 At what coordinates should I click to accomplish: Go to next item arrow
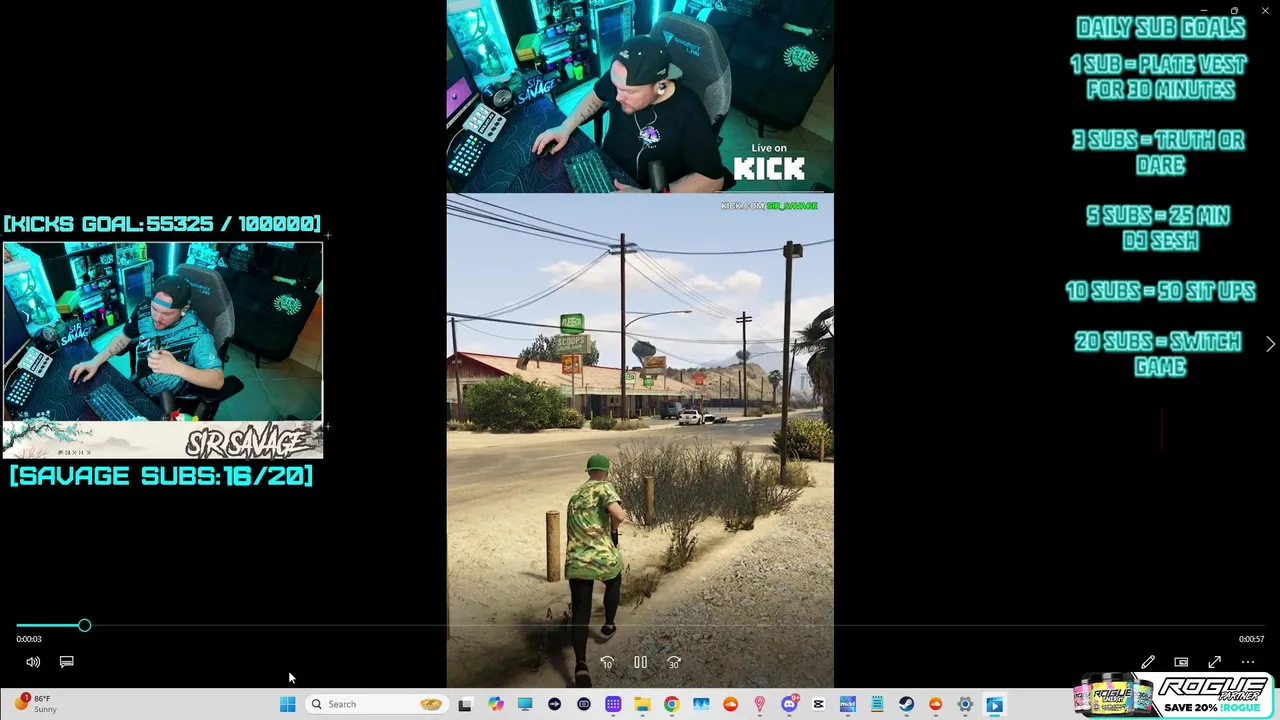(x=1270, y=344)
